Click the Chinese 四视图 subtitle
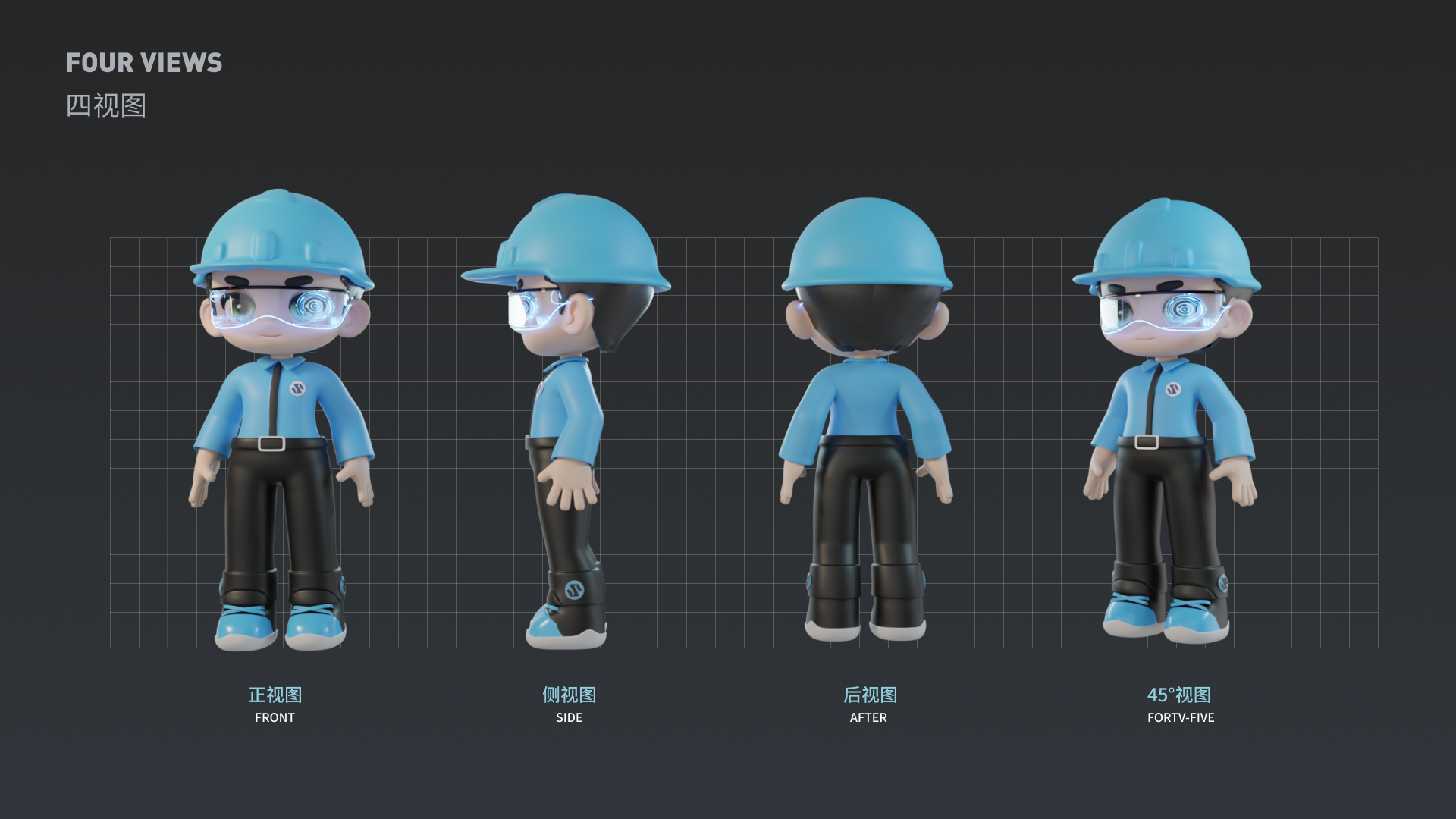The width and height of the screenshot is (1456, 819). (105, 105)
